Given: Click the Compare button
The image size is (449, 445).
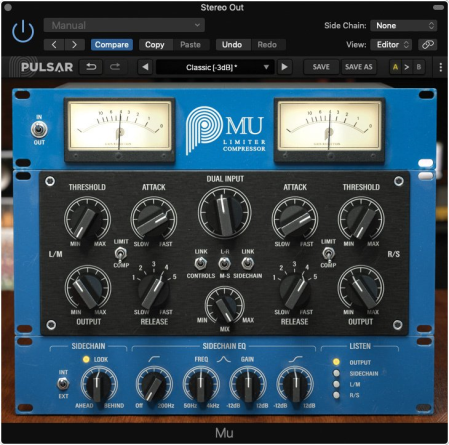Looking at the screenshot, I should pos(112,45).
